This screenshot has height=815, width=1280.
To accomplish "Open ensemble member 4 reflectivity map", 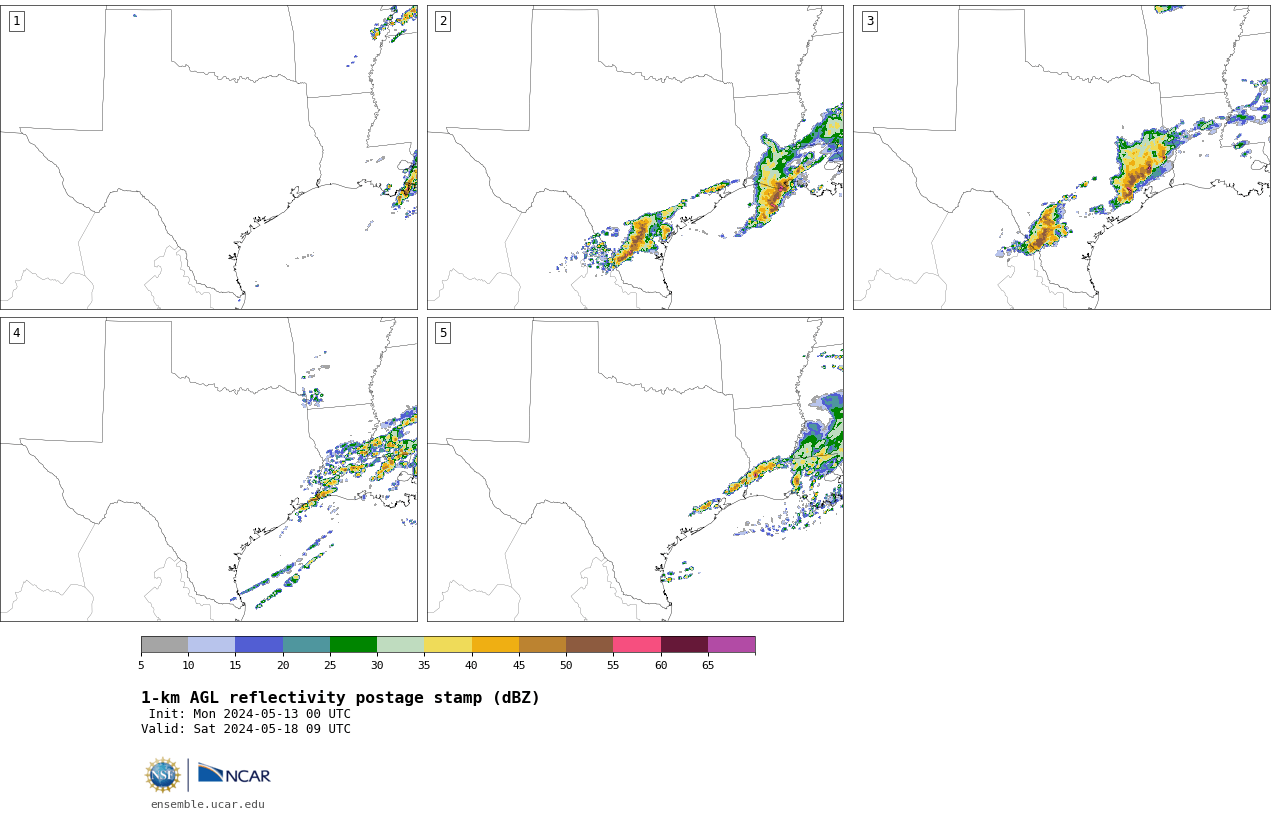I will coord(208,469).
